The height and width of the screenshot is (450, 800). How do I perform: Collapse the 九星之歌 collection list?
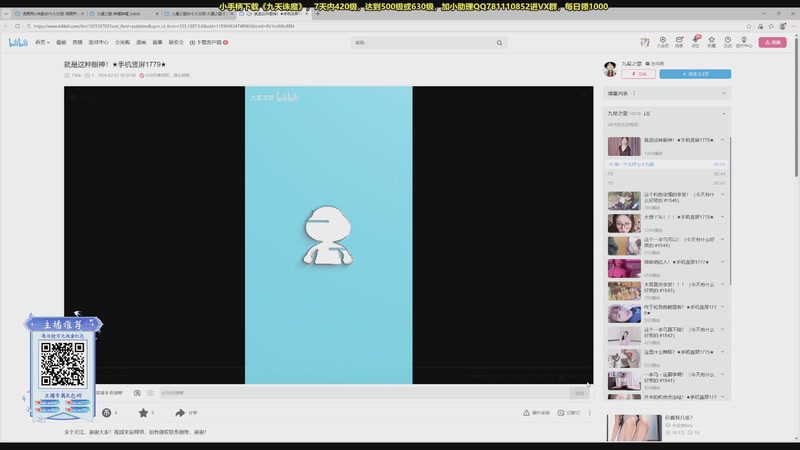coord(724,114)
